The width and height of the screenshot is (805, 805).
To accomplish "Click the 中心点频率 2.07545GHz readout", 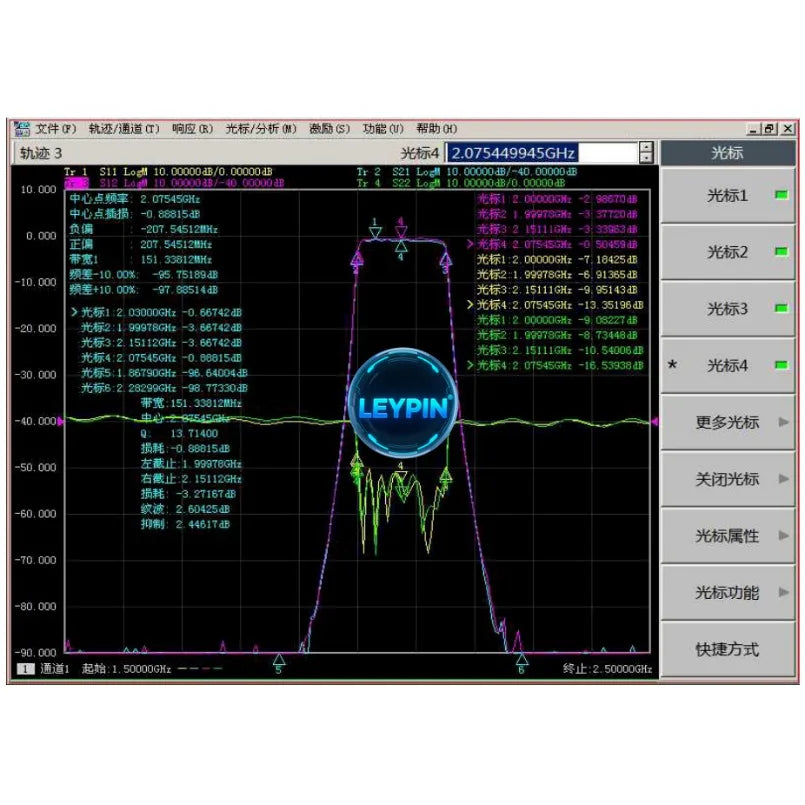I will click(135, 199).
